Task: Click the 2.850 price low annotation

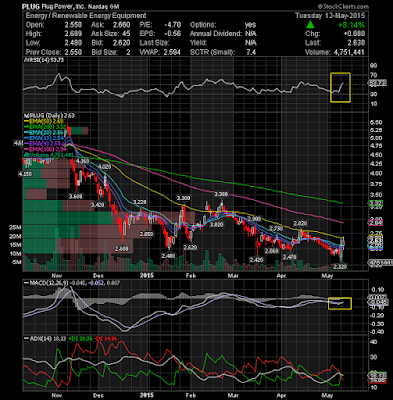Action: click(146, 234)
